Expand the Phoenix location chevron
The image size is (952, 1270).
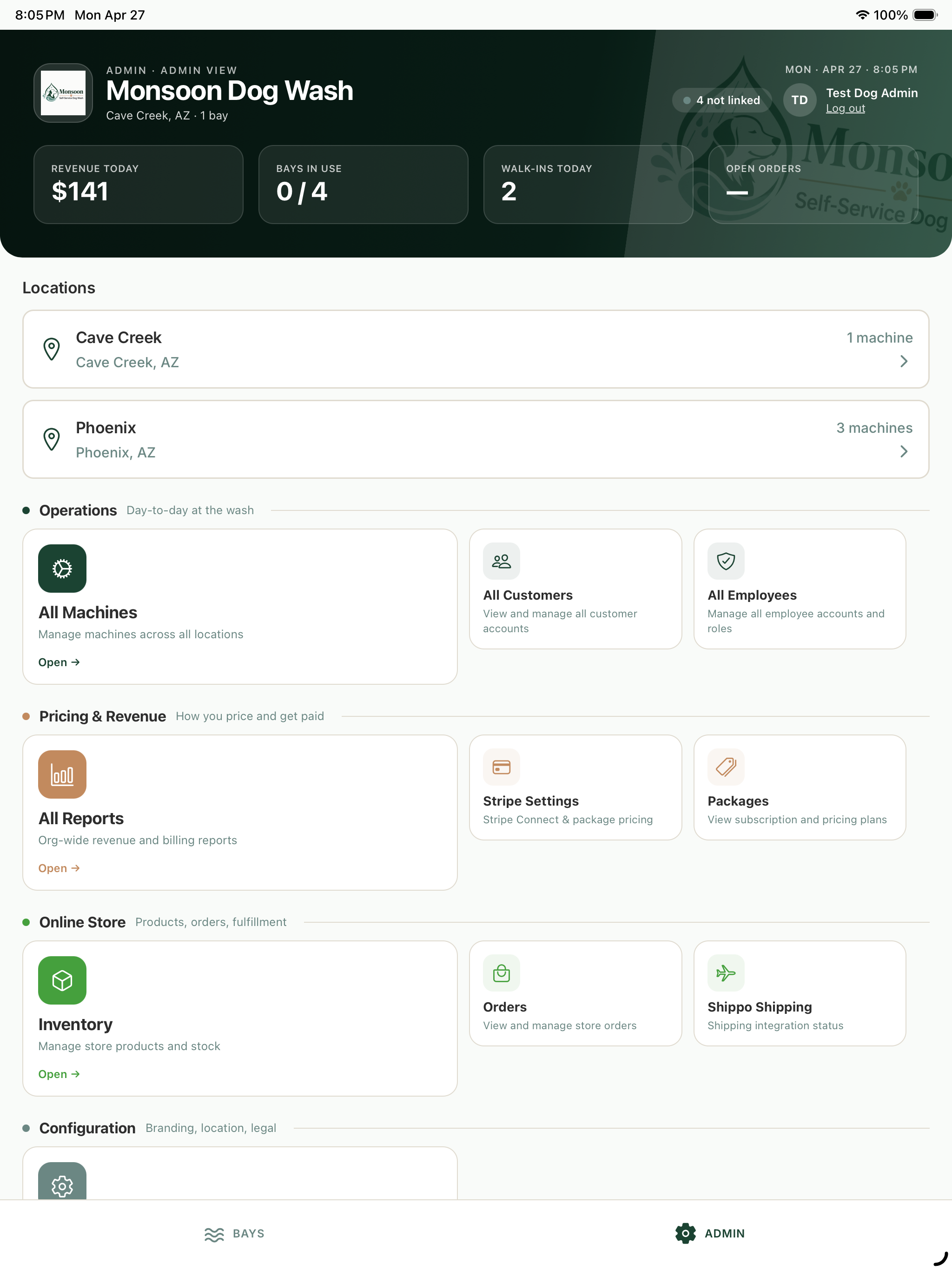904,451
